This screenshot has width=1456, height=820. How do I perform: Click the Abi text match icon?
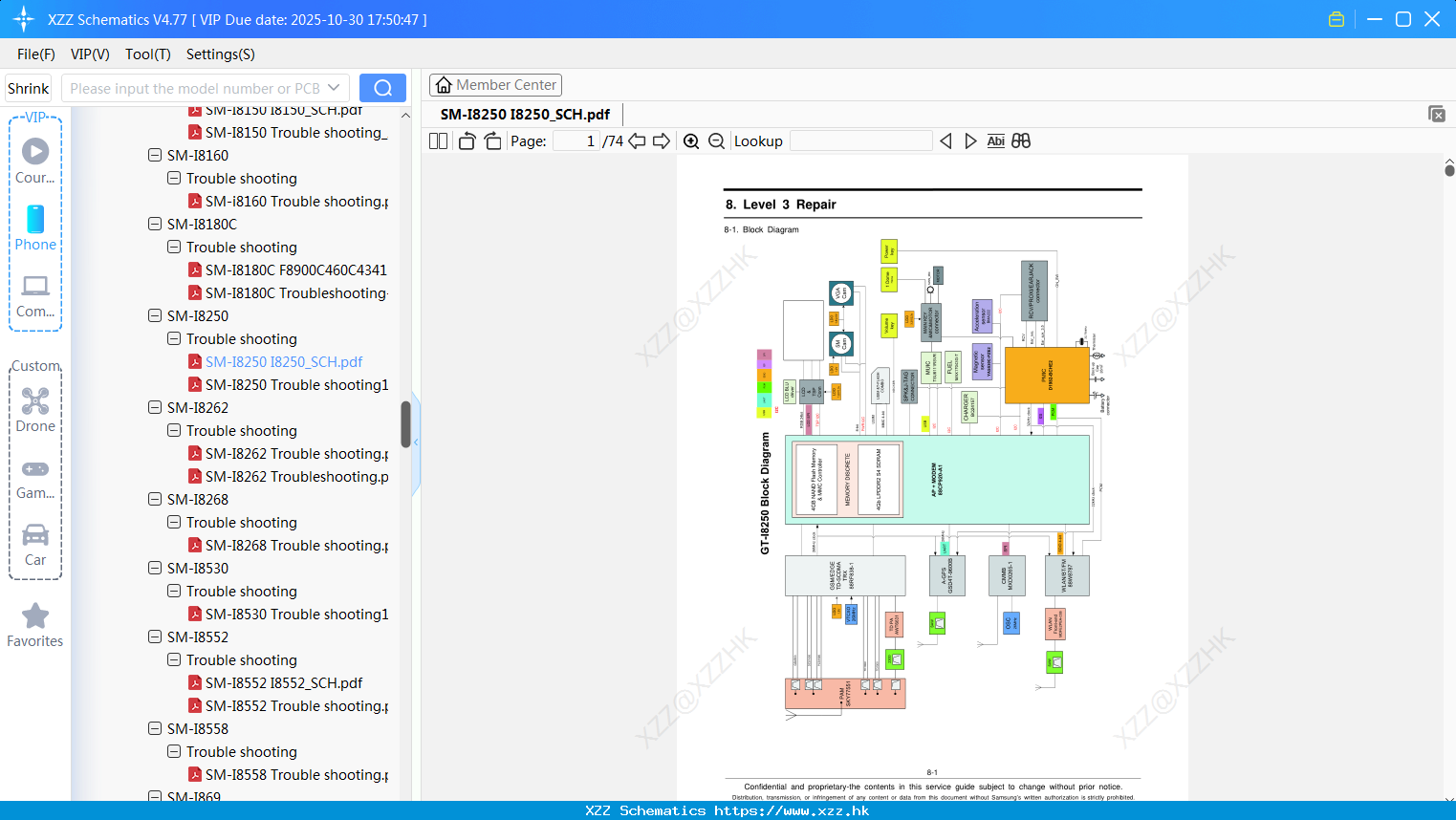click(x=996, y=141)
